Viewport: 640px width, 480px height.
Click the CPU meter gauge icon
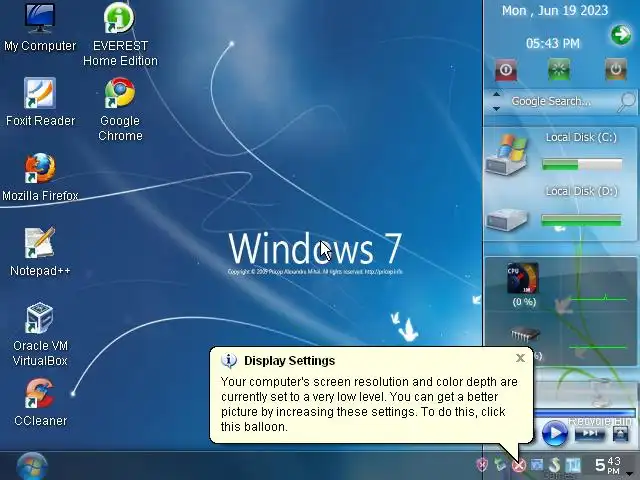[522, 278]
